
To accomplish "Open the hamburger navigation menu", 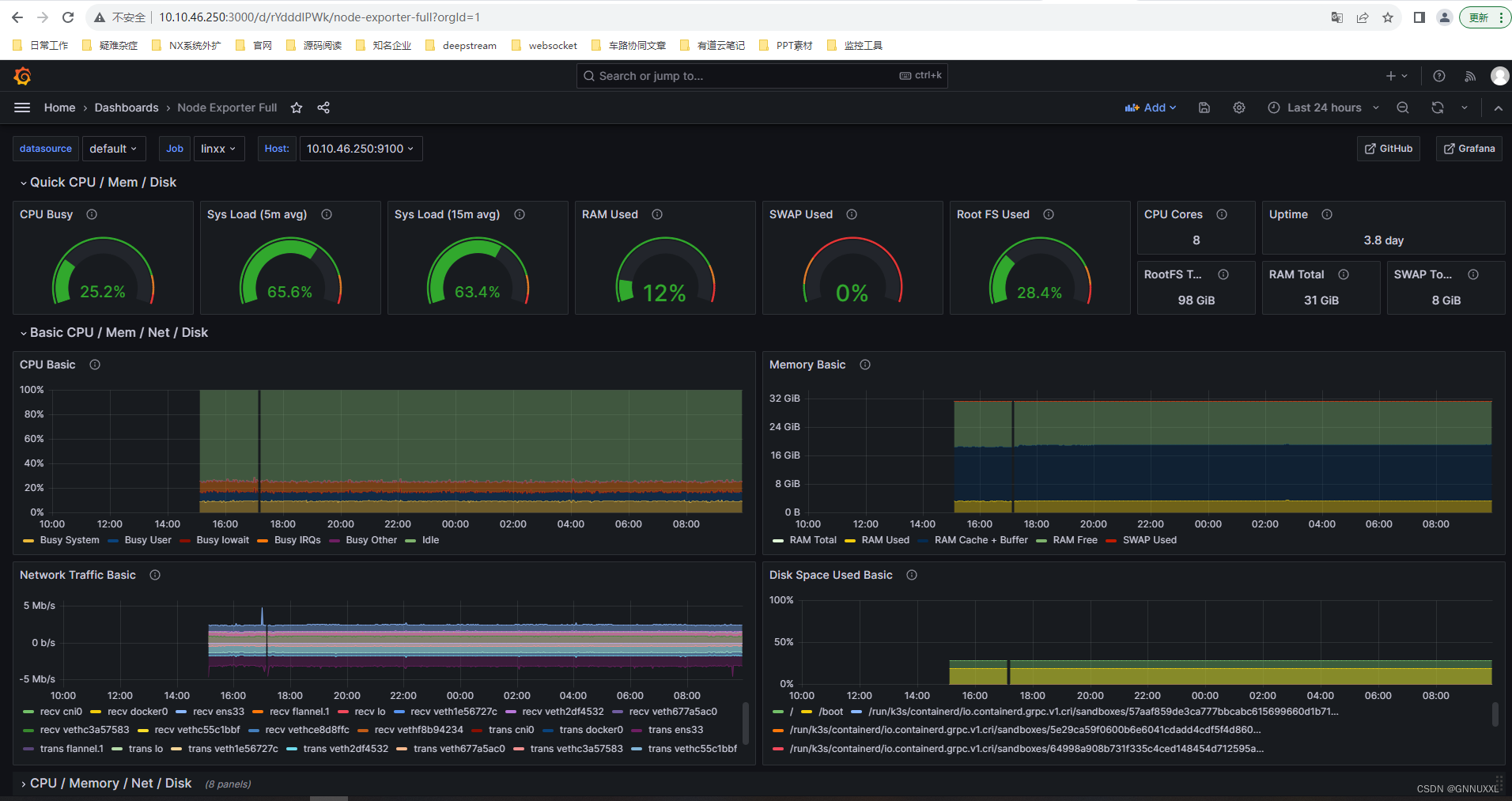I will tap(22, 108).
